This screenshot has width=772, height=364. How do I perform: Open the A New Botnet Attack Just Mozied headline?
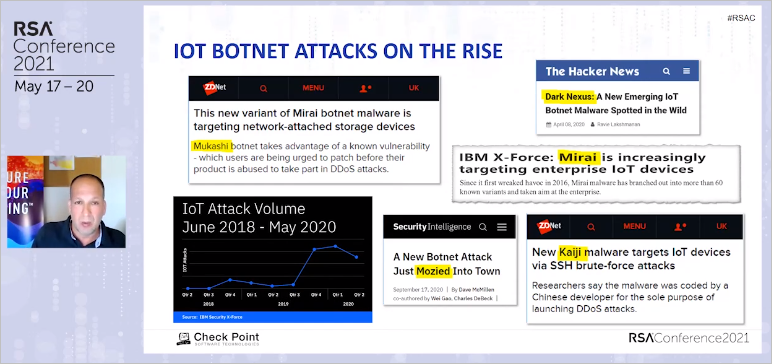point(447,264)
